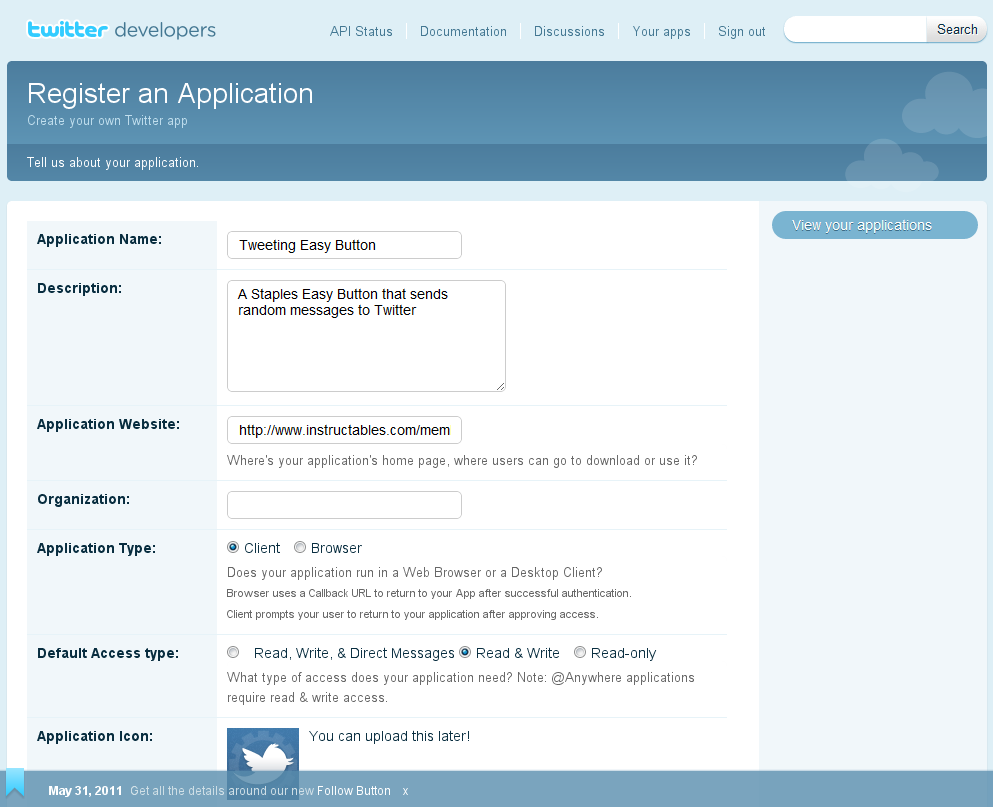Focus the search input box

coord(856,30)
